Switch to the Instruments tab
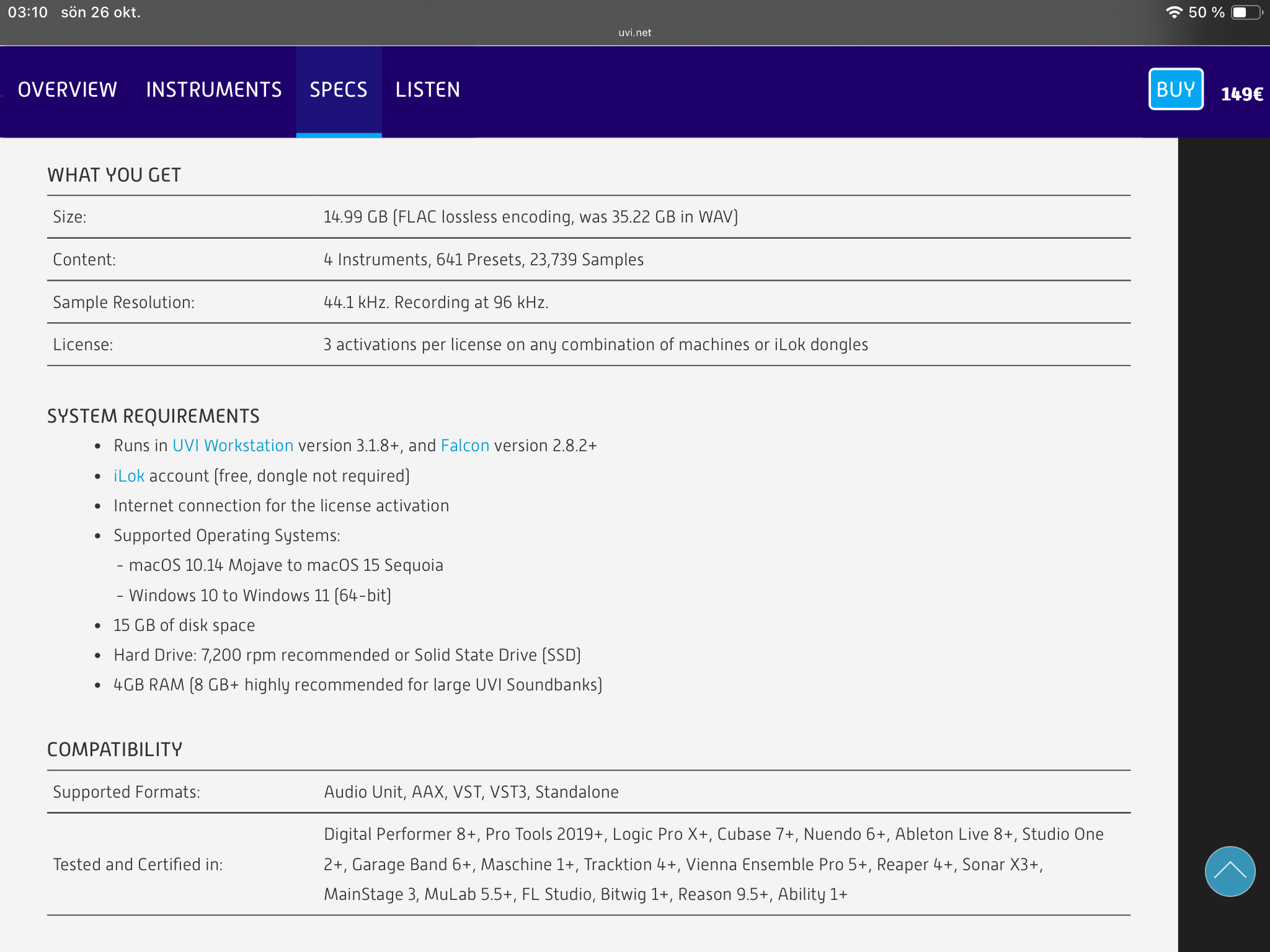This screenshot has height=952, width=1270. (x=214, y=90)
